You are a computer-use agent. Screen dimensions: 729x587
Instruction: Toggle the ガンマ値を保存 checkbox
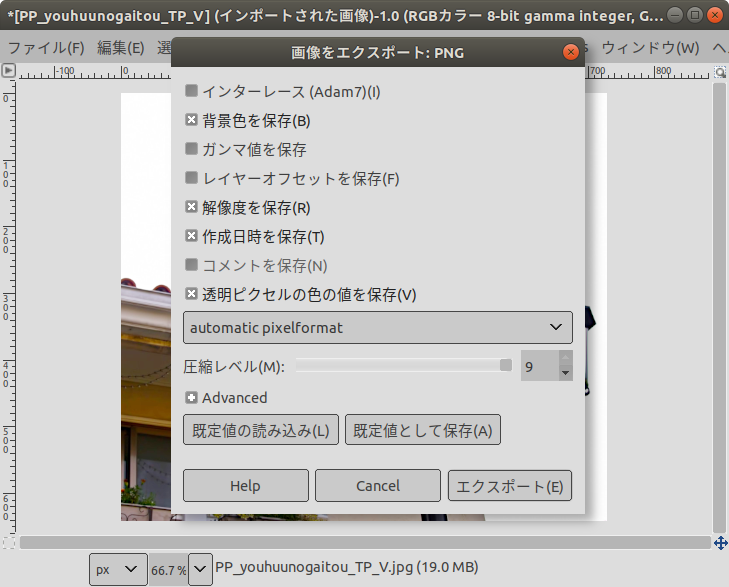point(191,149)
